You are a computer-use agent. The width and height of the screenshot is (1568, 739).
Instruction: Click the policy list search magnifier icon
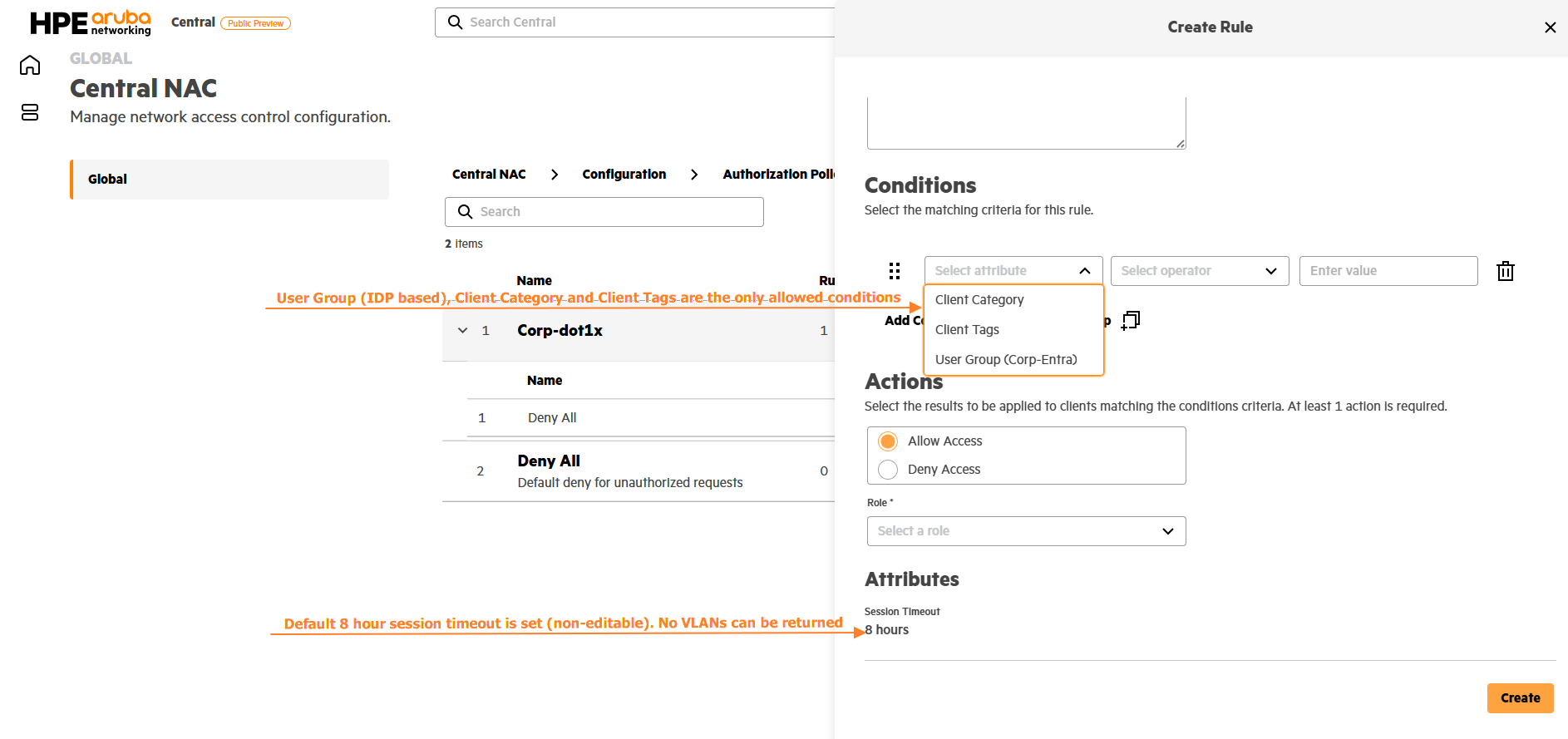click(466, 212)
